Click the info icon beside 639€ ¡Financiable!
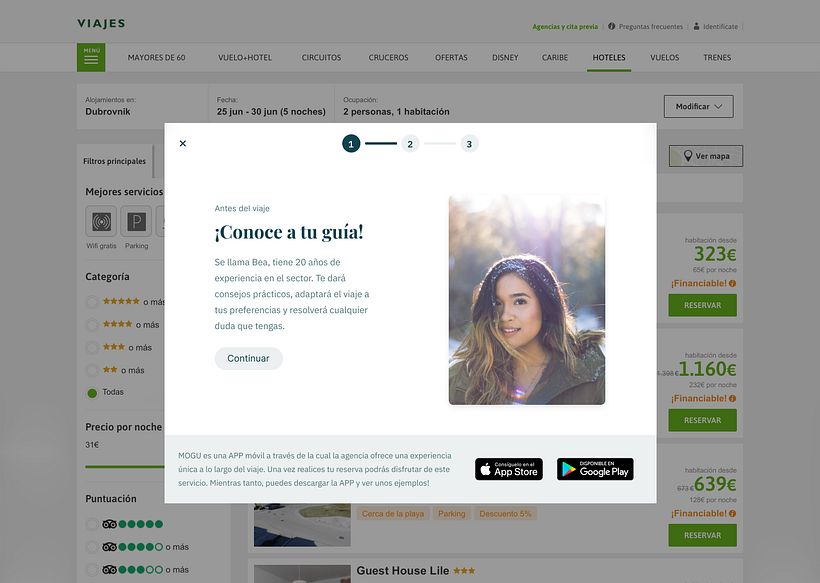Image resolution: width=820 pixels, height=583 pixels. click(x=732, y=513)
